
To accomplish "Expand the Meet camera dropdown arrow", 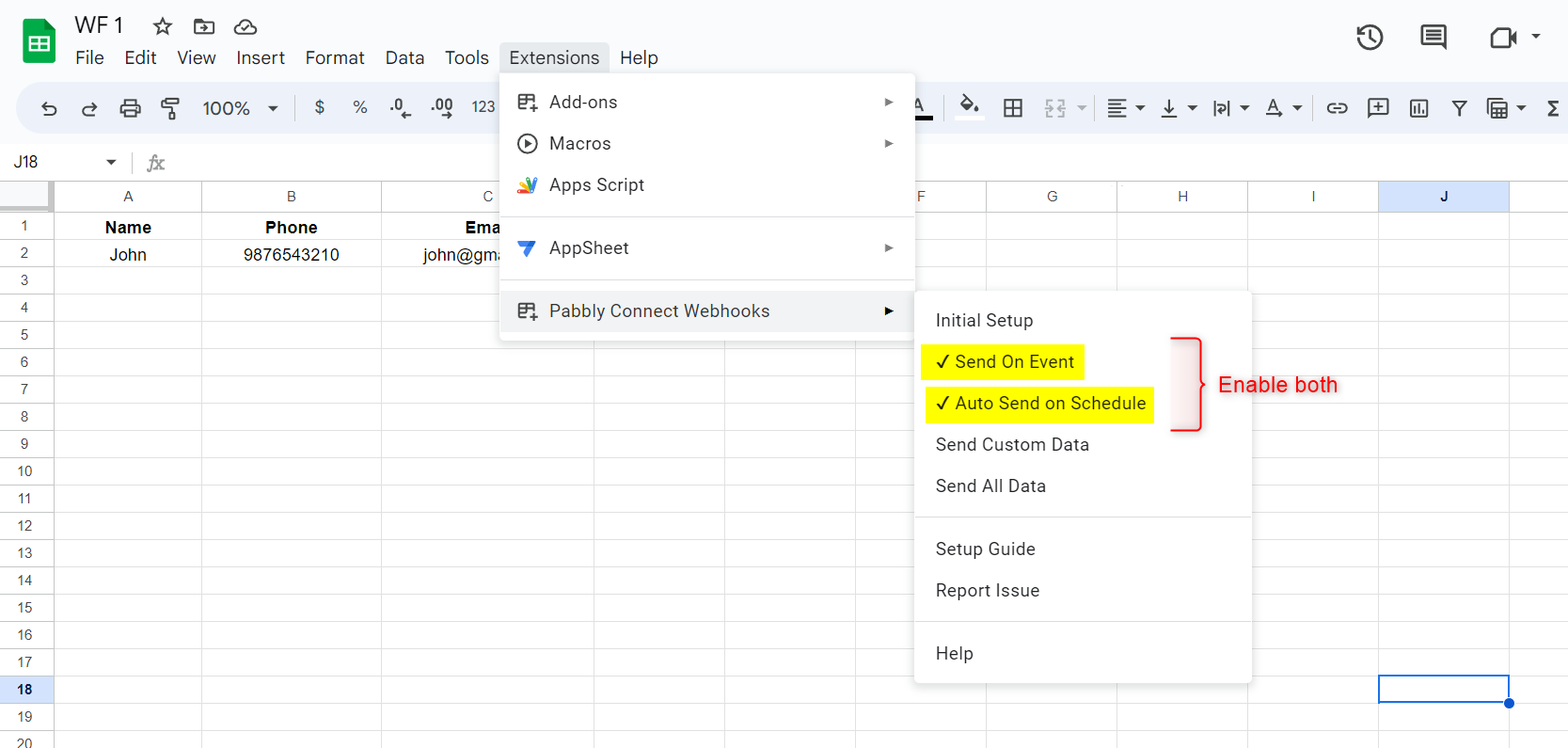I will click(1536, 37).
